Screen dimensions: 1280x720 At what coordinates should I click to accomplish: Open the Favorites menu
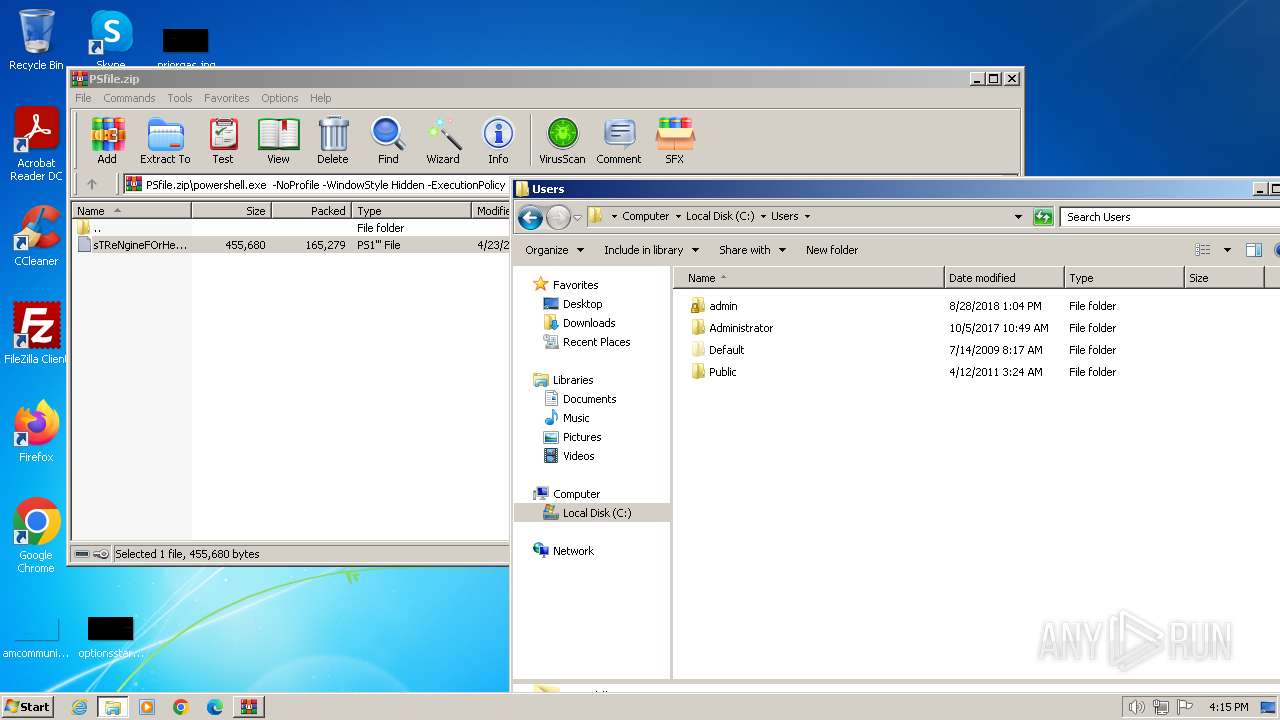227,98
